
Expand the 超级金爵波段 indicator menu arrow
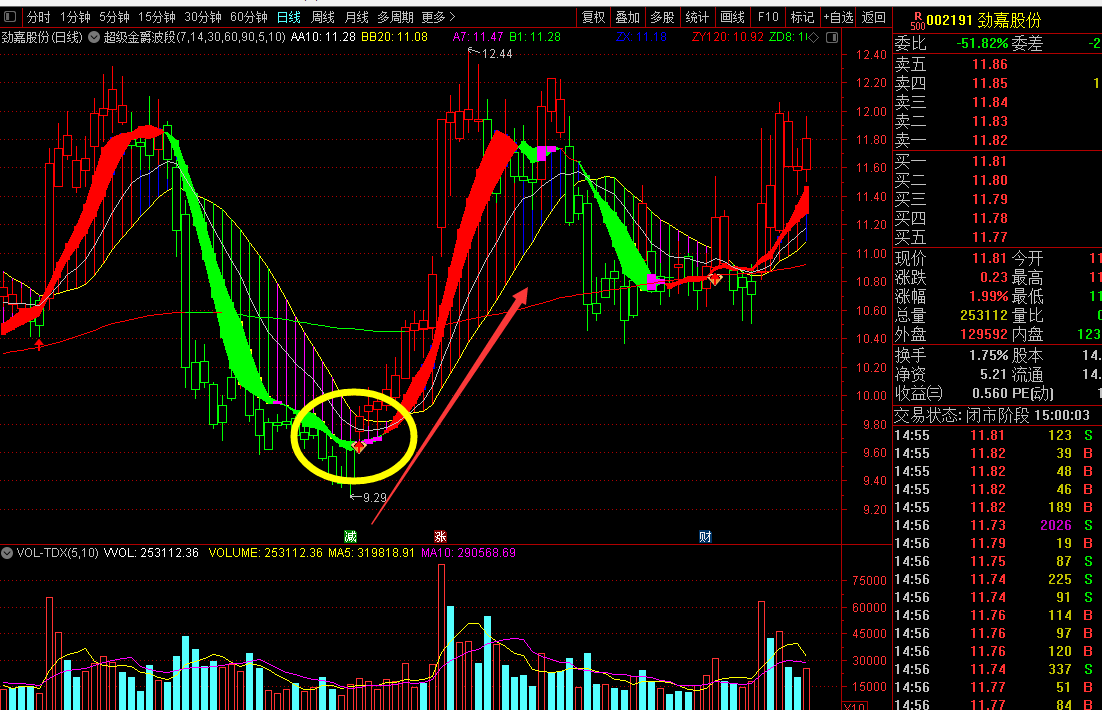point(94,37)
